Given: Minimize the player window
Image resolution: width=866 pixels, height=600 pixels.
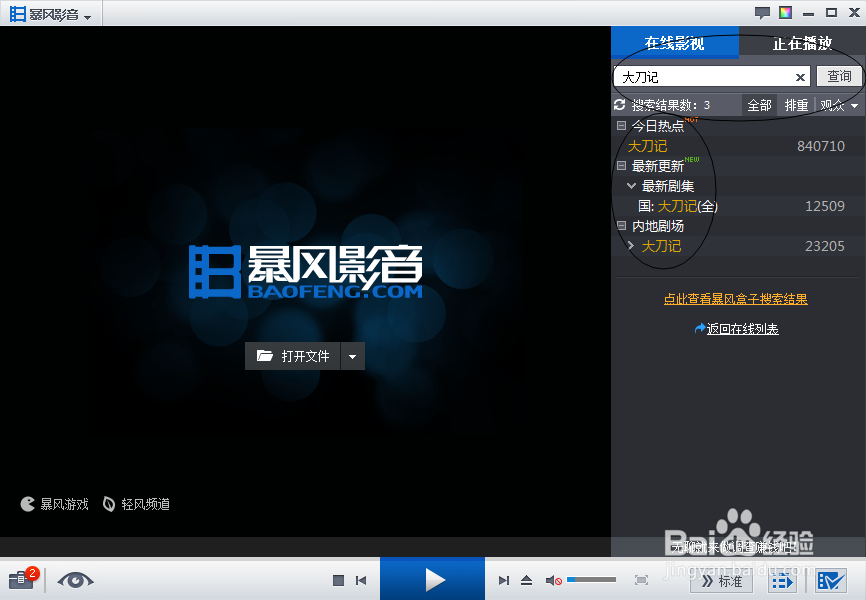Looking at the screenshot, I should coord(809,13).
